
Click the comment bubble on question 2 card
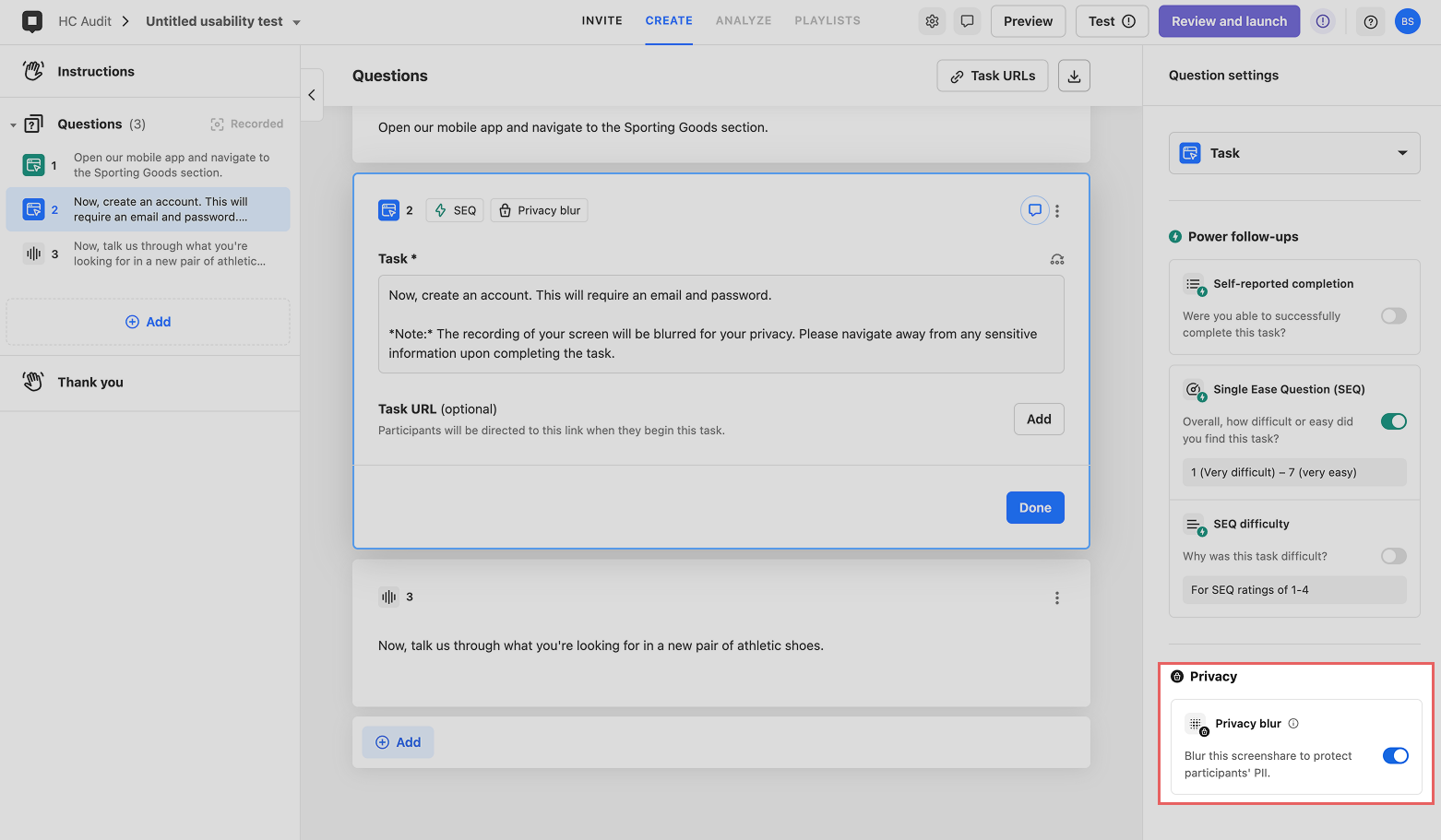[1035, 210]
